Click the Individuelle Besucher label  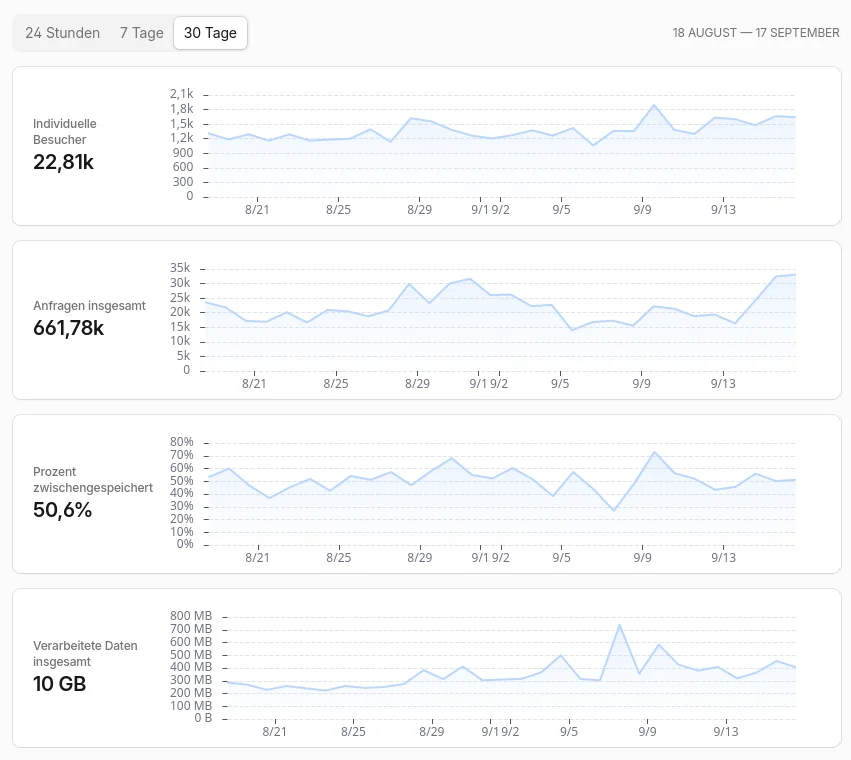click(65, 131)
